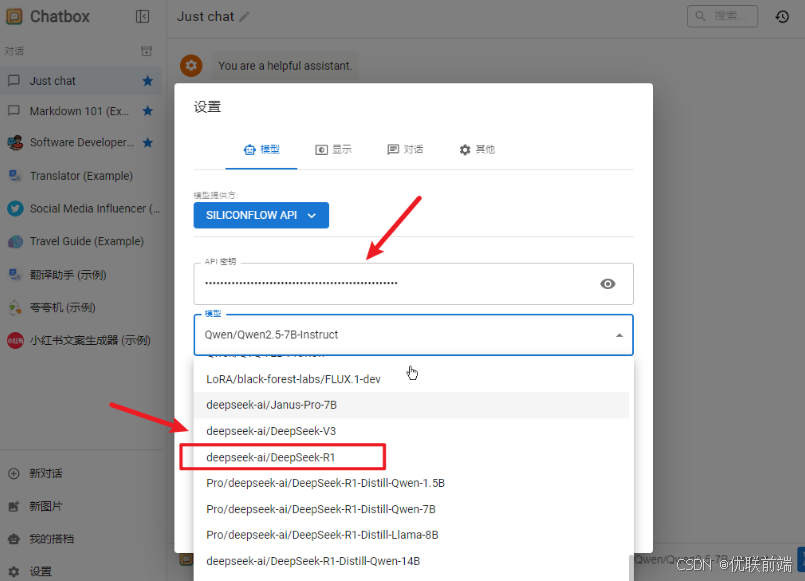Click the globe icon for Travel Guide
This screenshot has width=805, height=581.
point(15,241)
